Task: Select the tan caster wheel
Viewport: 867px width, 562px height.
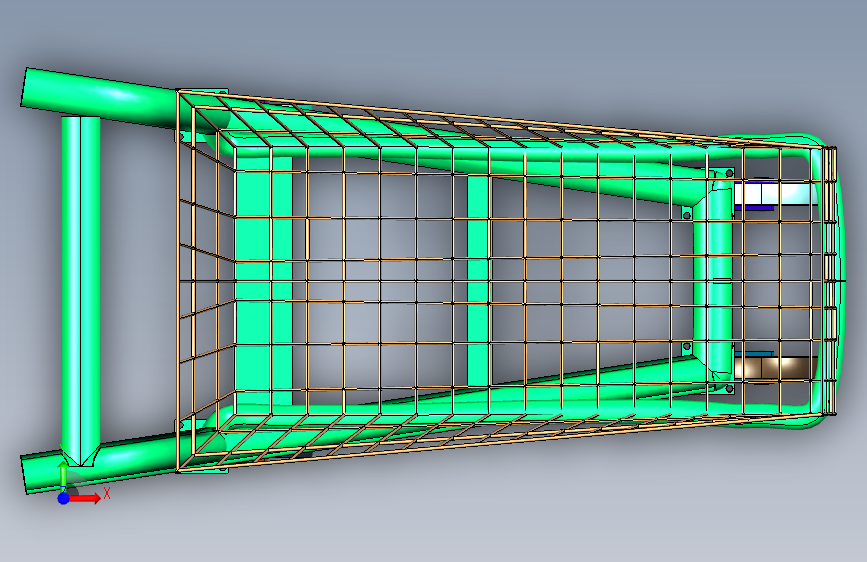Action: [775, 368]
